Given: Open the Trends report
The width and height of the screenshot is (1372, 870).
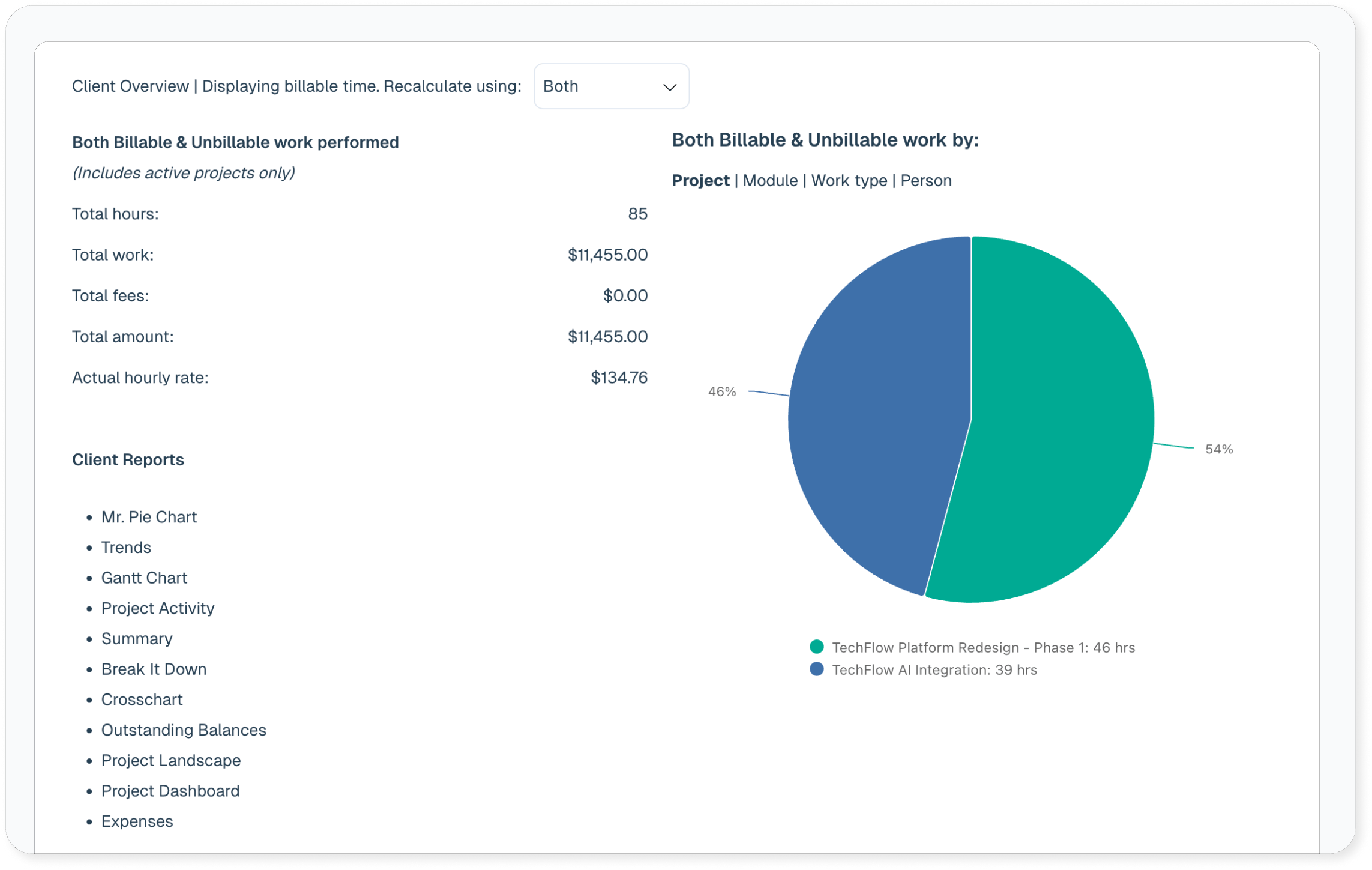Looking at the screenshot, I should pos(126,548).
